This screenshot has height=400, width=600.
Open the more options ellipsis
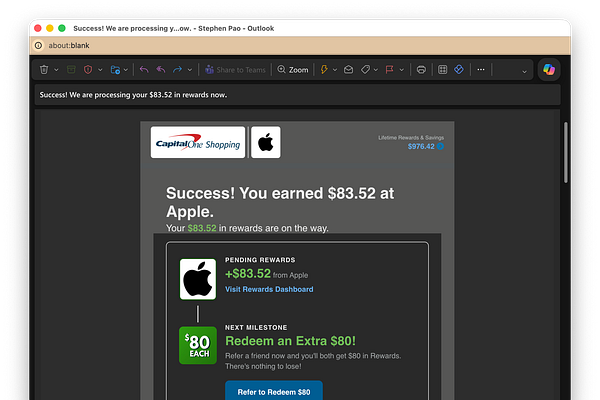(481, 70)
